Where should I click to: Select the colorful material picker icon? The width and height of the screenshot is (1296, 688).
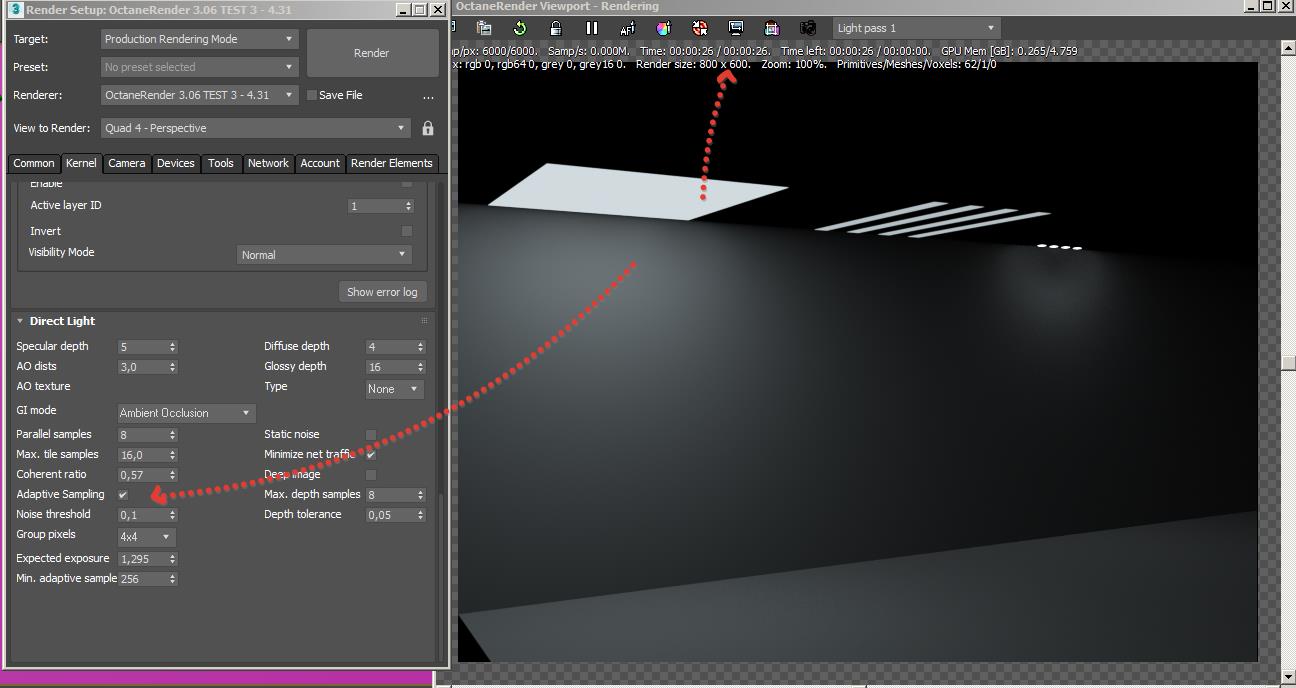(x=663, y=28)
